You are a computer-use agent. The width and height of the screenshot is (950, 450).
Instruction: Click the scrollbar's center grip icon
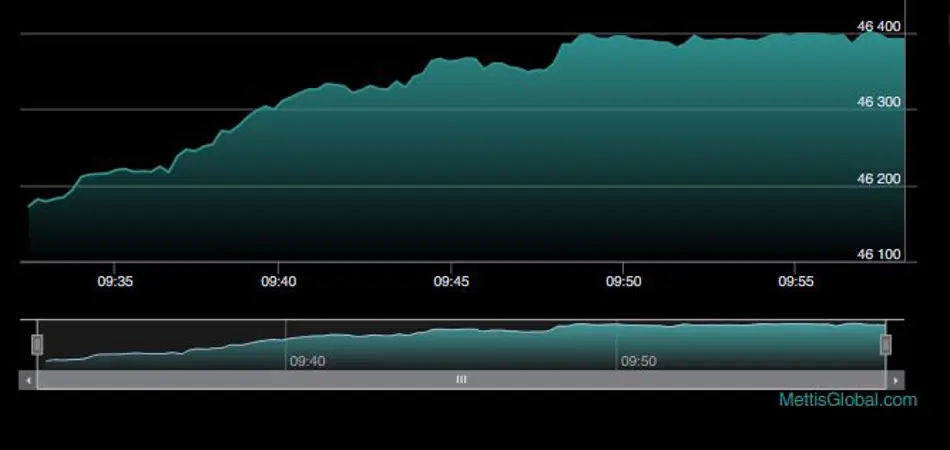[461, 380]
